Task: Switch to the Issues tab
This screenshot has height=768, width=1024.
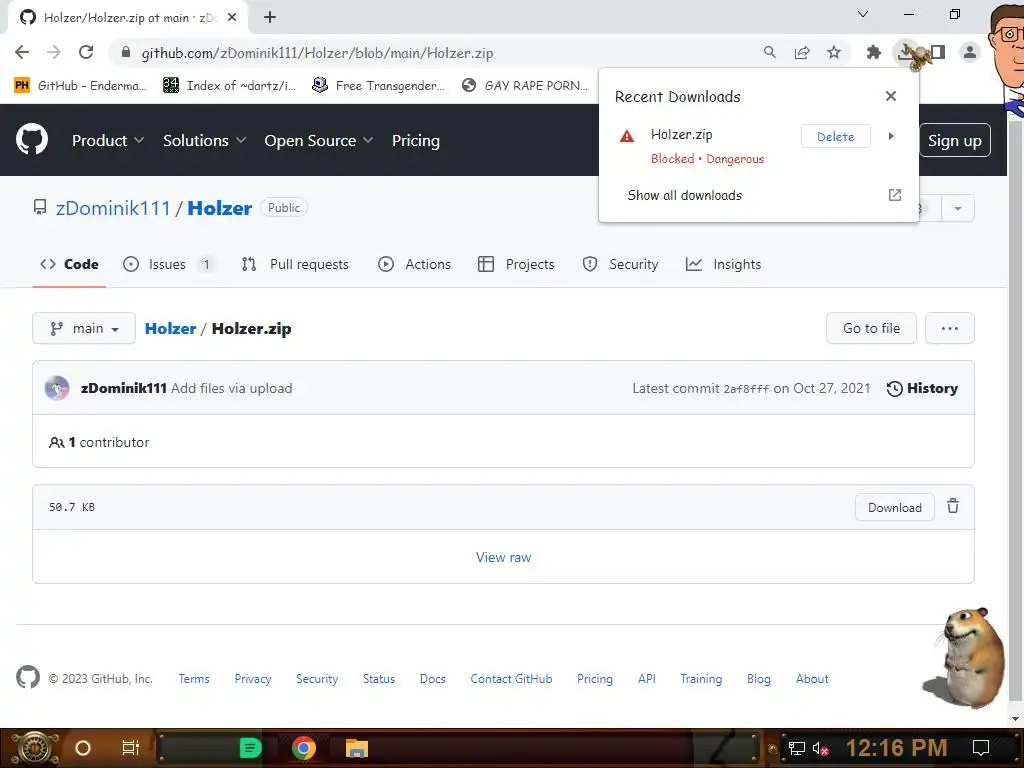Action: pyautogui.click(x=168, y=264)
